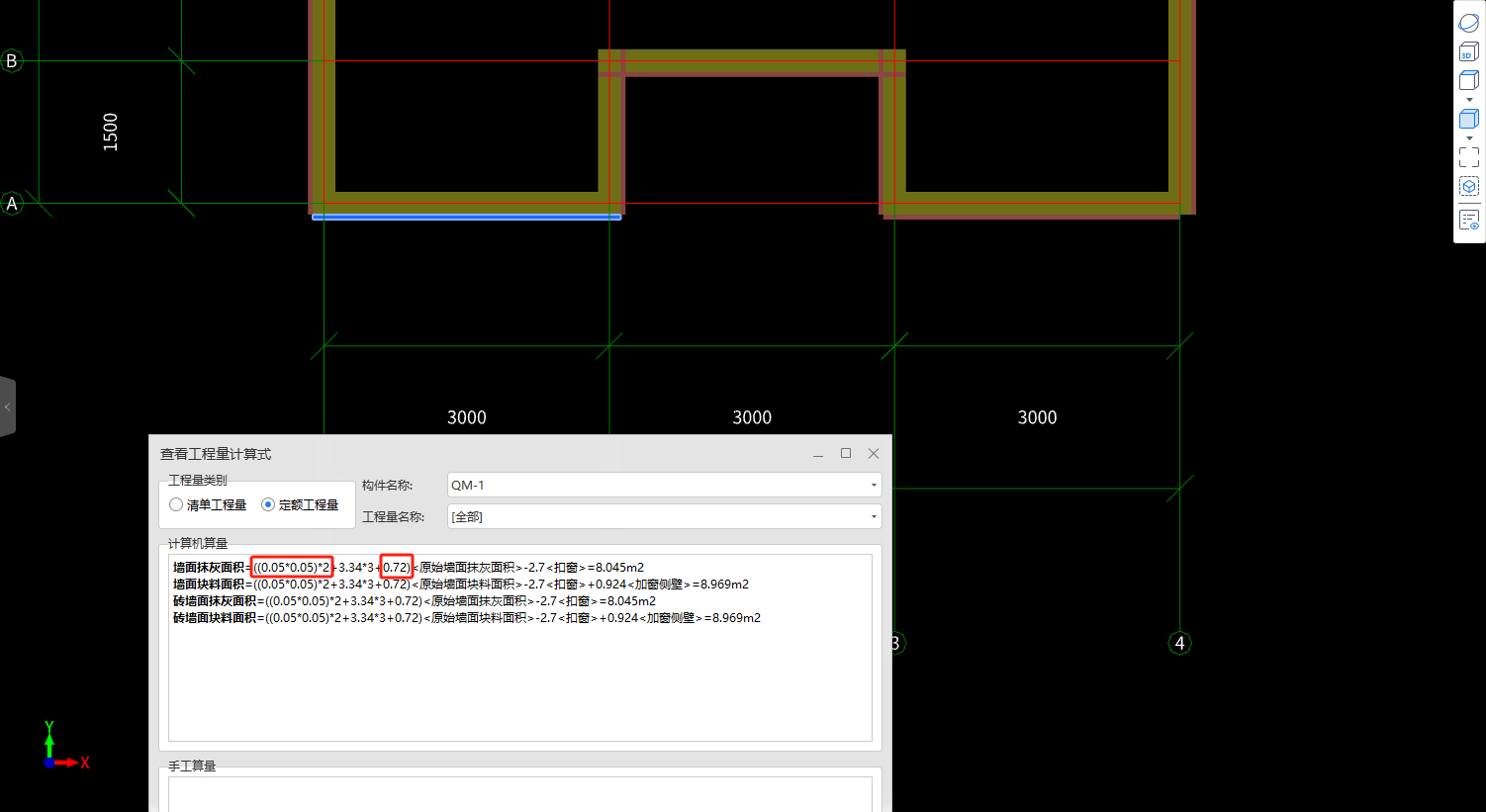Open the 构件名称 QM-1 dropdown
Viewport: 1486px width, 812px height.
coord(664,485)
